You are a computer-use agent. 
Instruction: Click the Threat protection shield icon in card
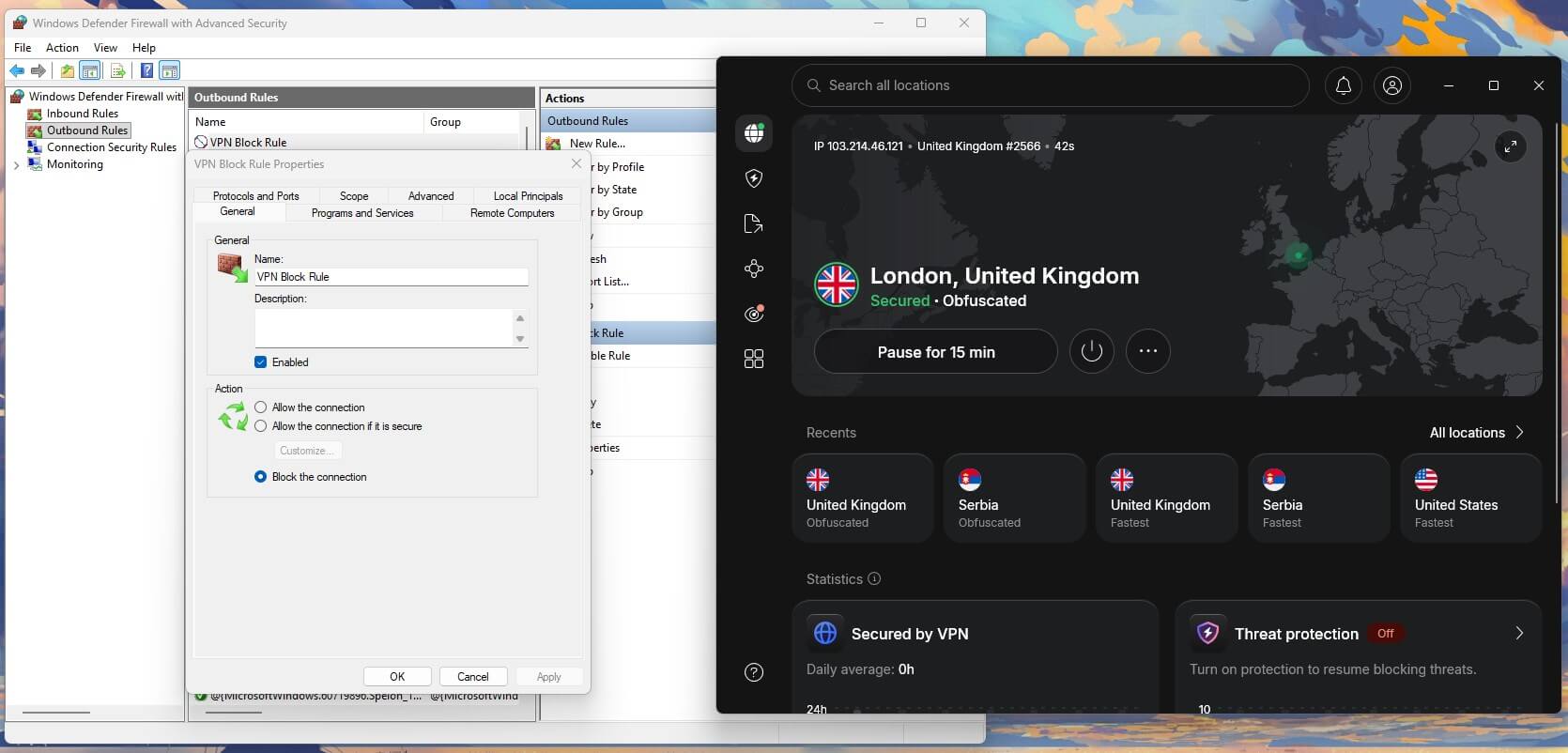pyautogui.click(x=1208, y=633)
